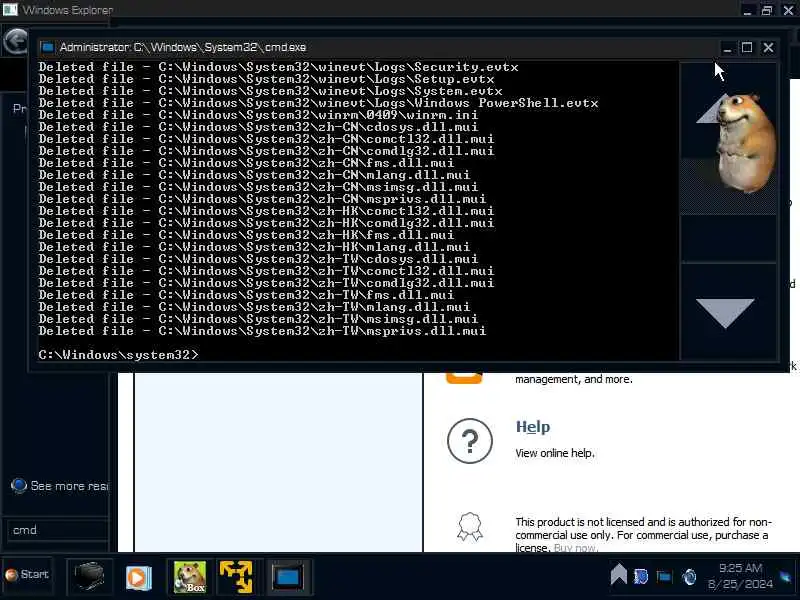Click the zh-HK\fms.dll.mui line
800x600 pixels.
246,235
